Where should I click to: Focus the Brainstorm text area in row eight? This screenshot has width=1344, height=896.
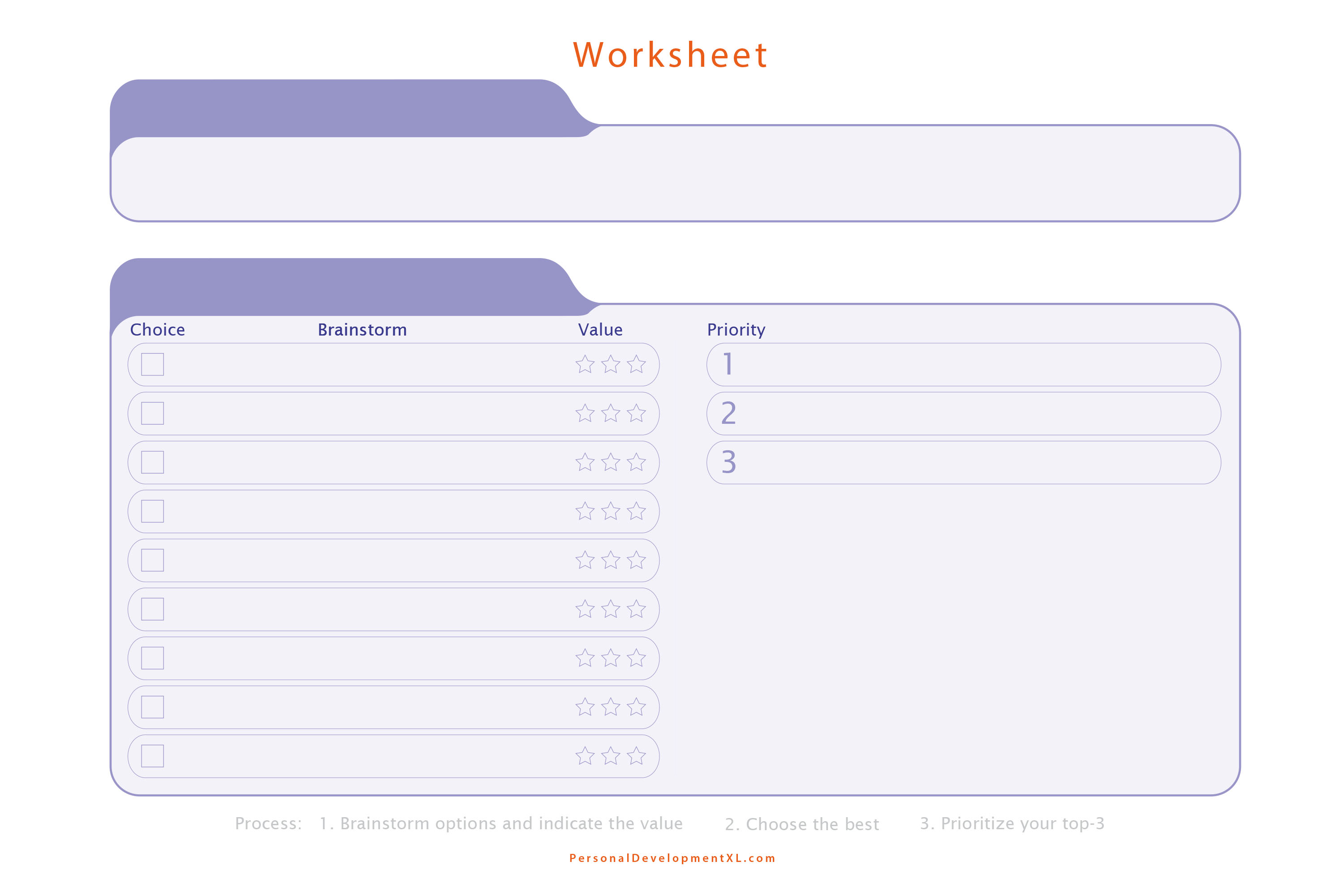tap(369, 707)
